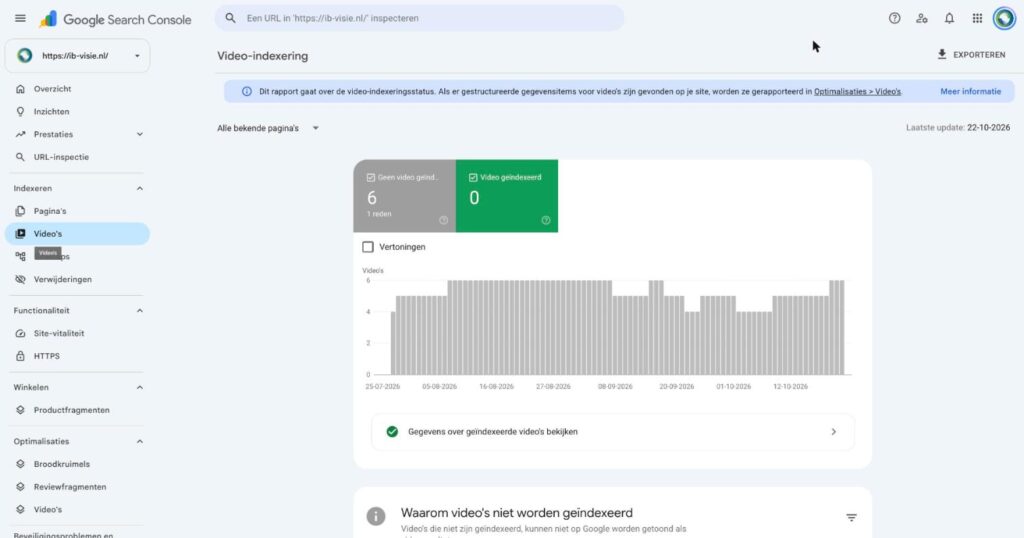The width and height of the screenshot is (1024, 538).
Task: Click the HTTPS lock icon
Action: 20,356
